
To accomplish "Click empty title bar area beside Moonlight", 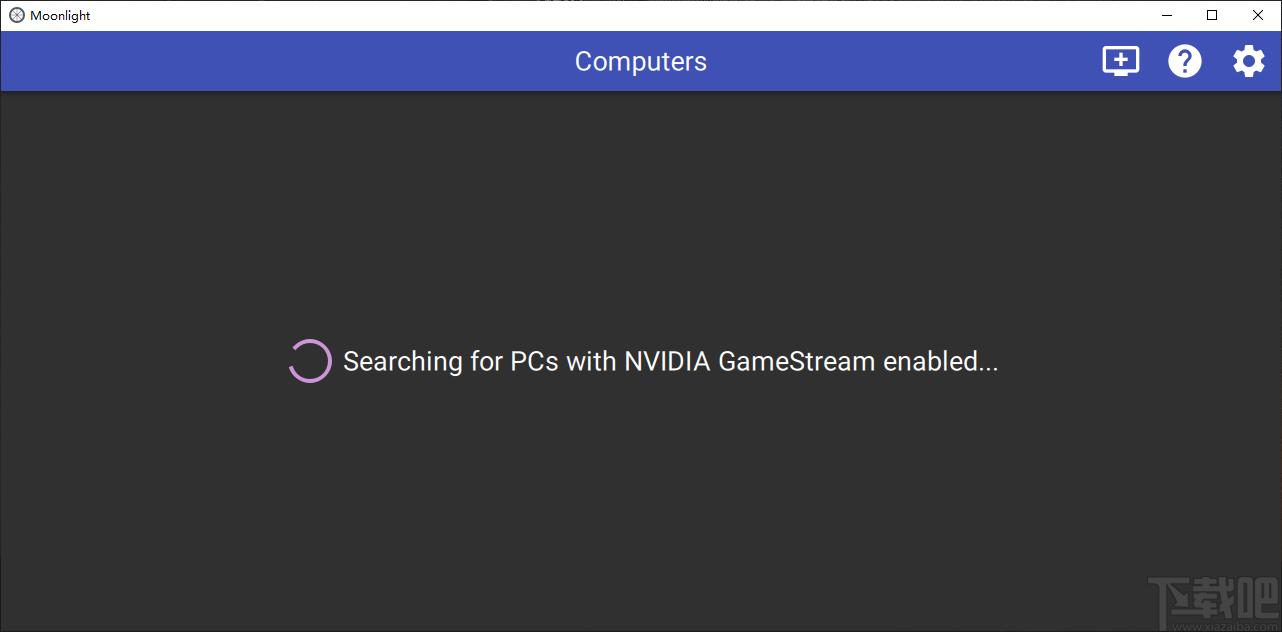I will (x=600, y=15).
